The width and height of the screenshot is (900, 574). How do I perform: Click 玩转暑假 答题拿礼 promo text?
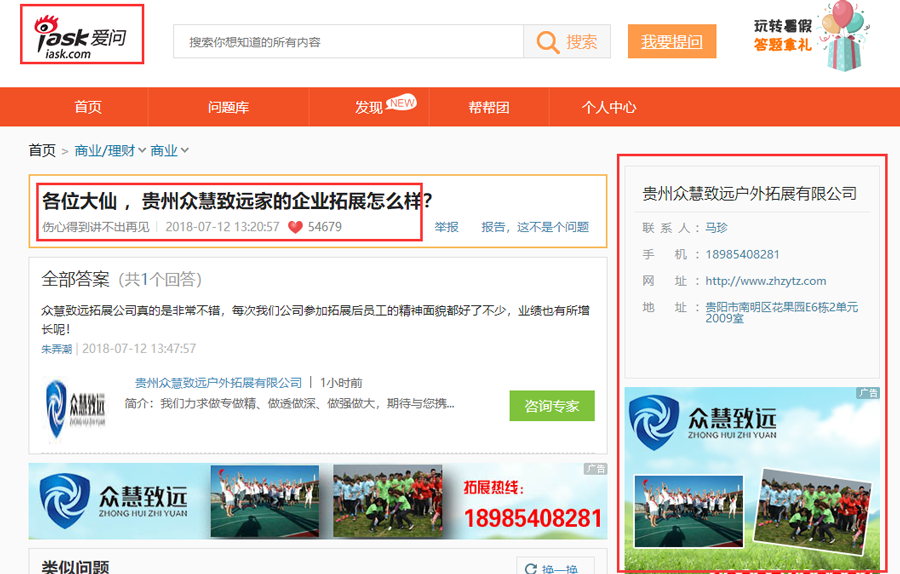click(783, 35)
